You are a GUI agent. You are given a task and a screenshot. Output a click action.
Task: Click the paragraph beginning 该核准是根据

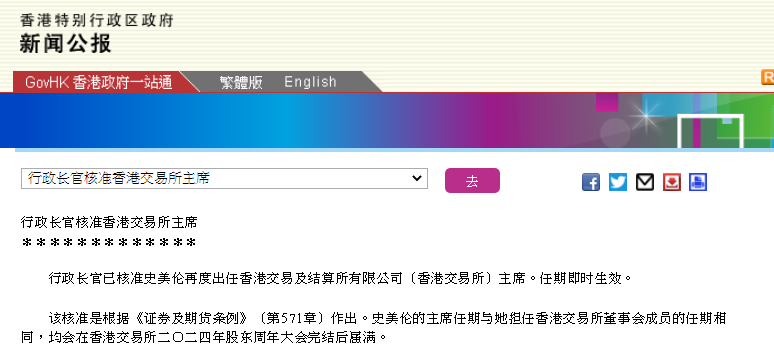374,327
